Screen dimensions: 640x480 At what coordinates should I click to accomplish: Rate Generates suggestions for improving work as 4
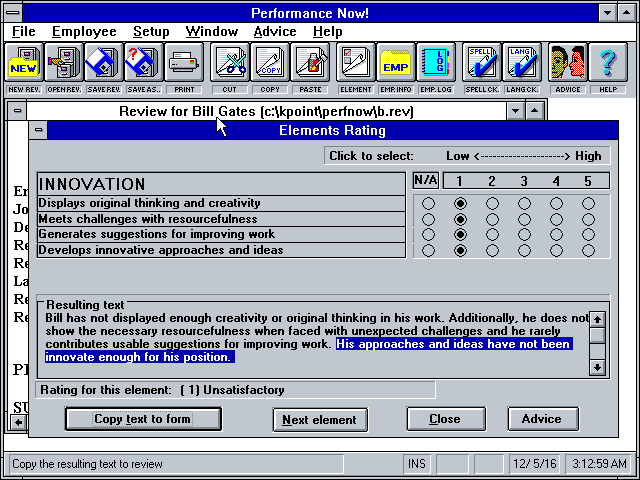[556, 234]
